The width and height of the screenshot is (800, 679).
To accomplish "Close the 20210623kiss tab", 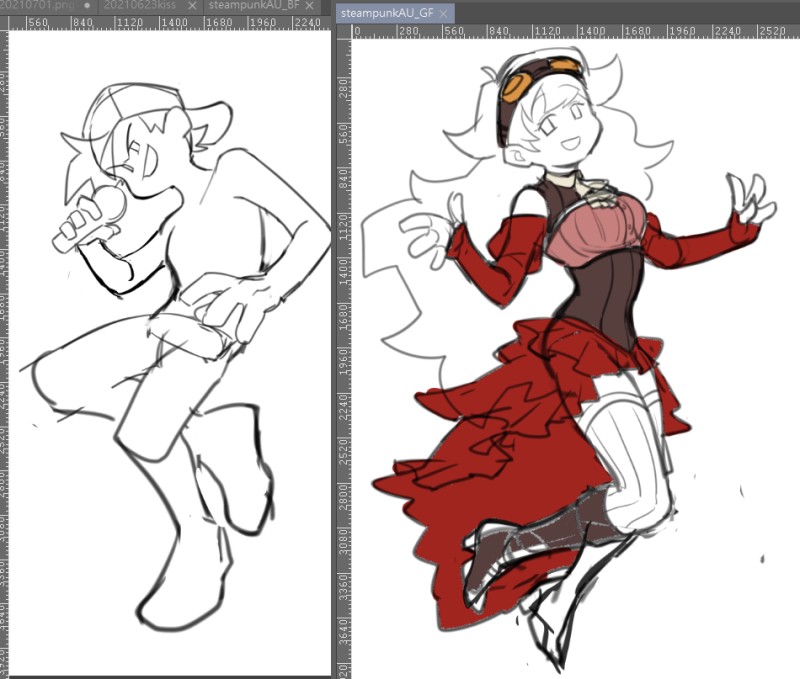I will click(x=192, y=6).
